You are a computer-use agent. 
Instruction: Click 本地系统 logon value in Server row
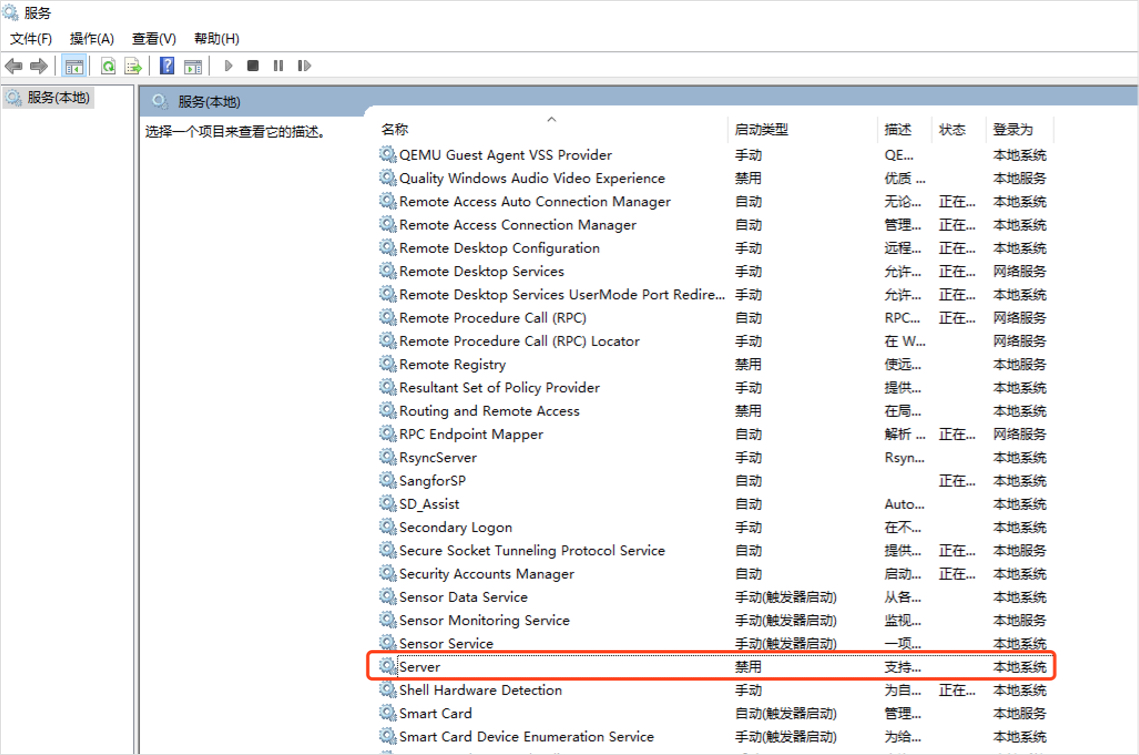pos(1020,666)
